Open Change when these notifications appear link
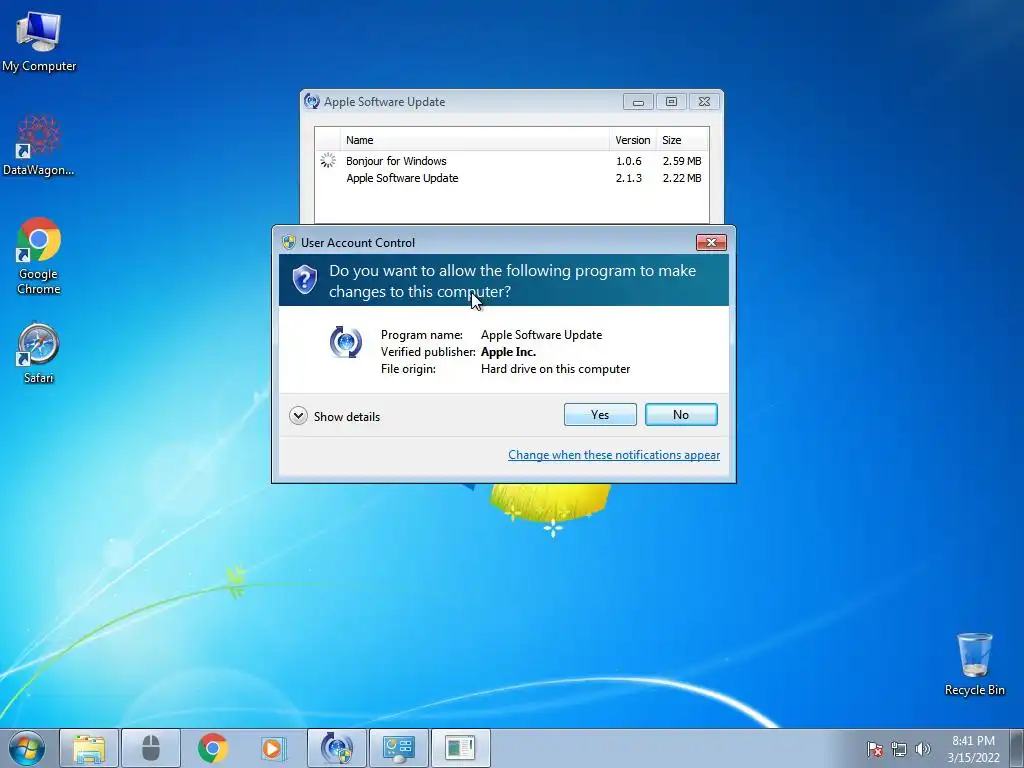Screen dimensions: 1024x768 click(614, 455)
